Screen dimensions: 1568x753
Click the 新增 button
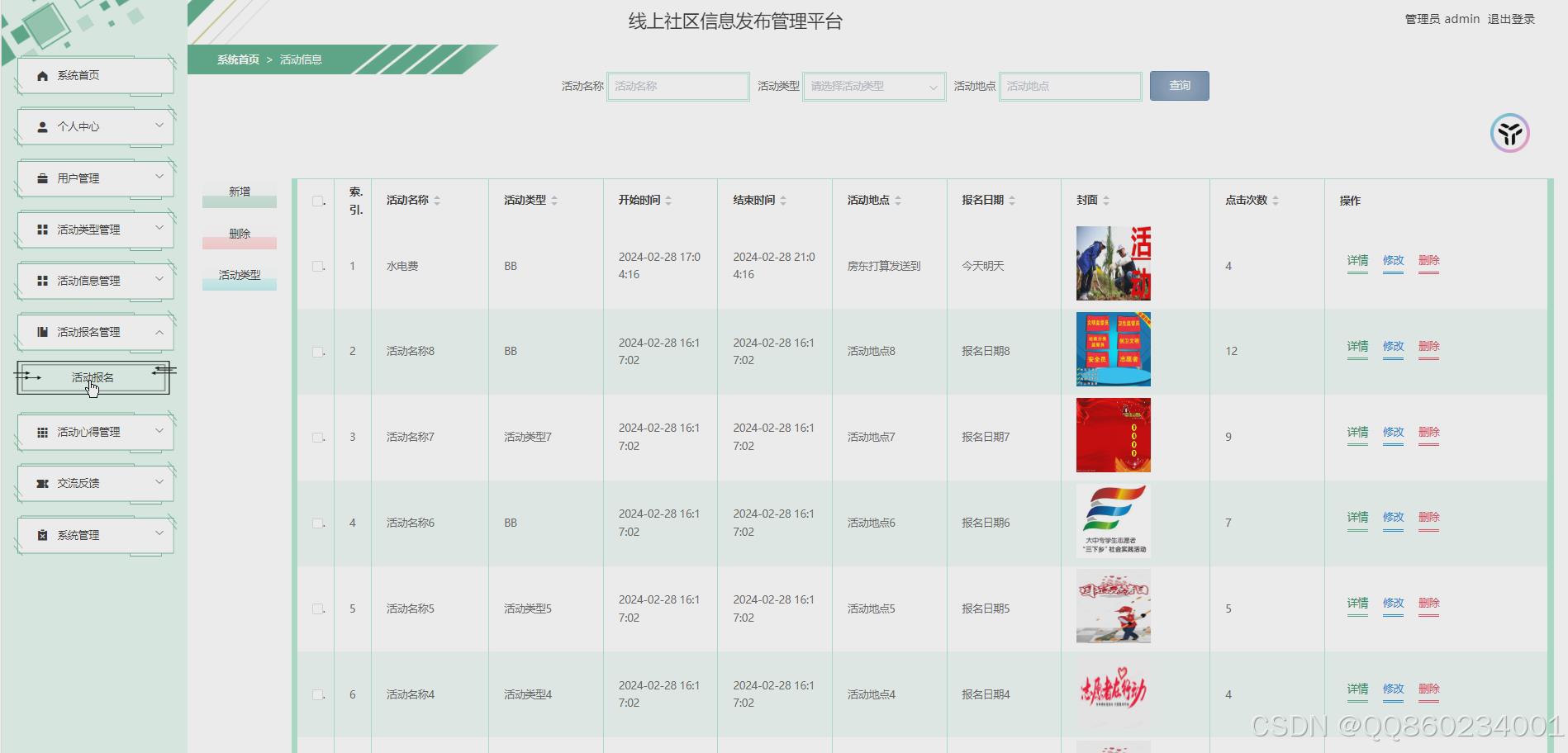(240, 192)
